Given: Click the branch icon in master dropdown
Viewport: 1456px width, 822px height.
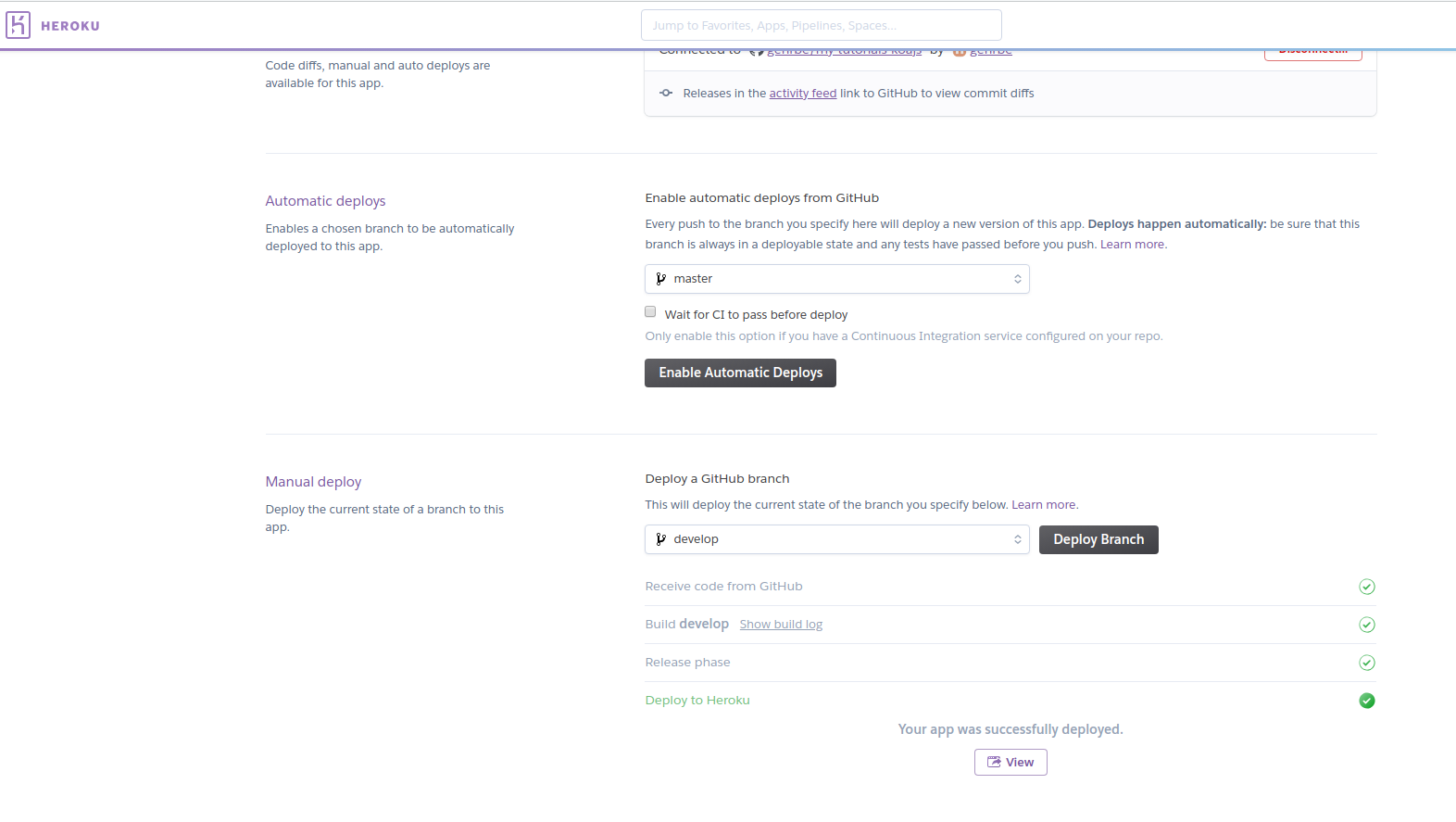Looking at the screenshot, I should pyautogui.click(x=660, y=279).
